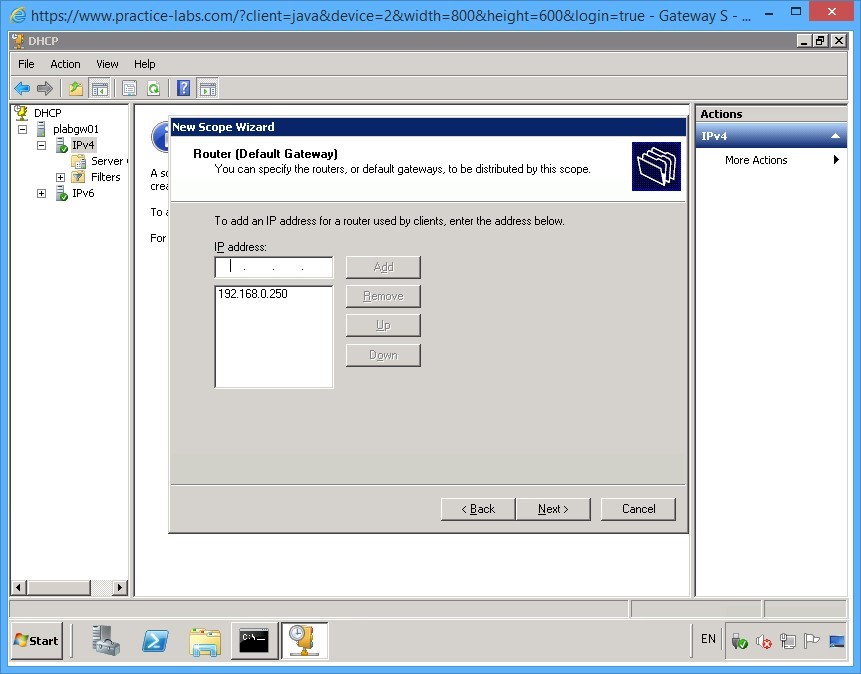Cancel the New Scope Wizard

pyautogui.click(x=638, y=508)
